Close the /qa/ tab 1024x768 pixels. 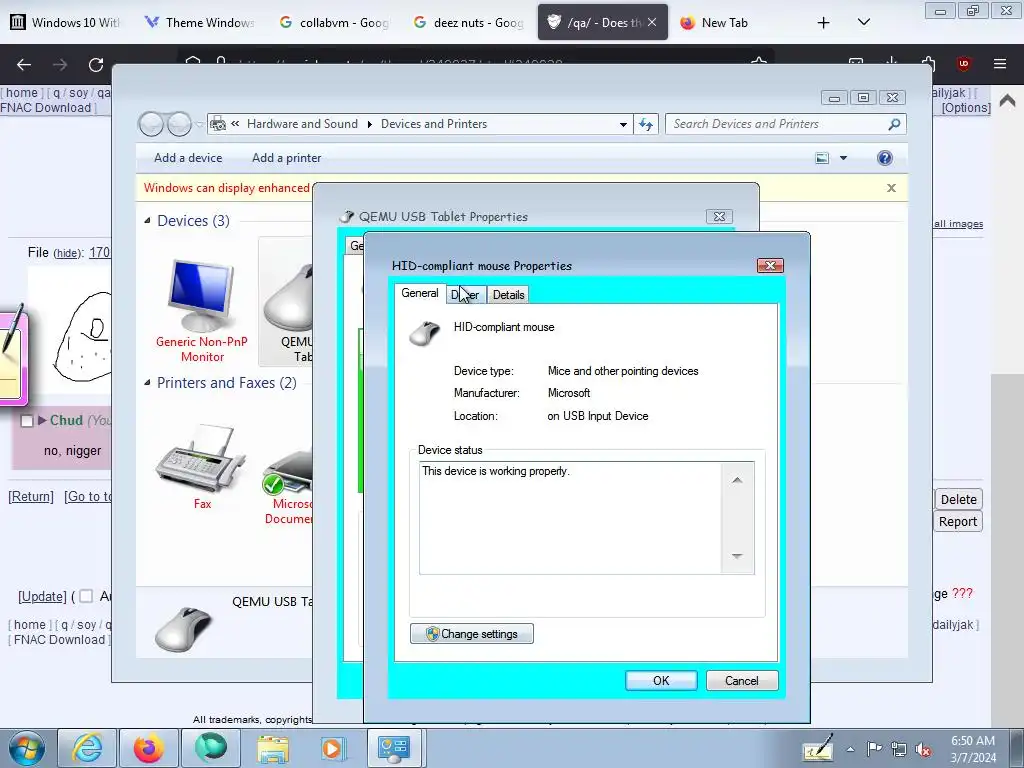(x=652, y=23)
